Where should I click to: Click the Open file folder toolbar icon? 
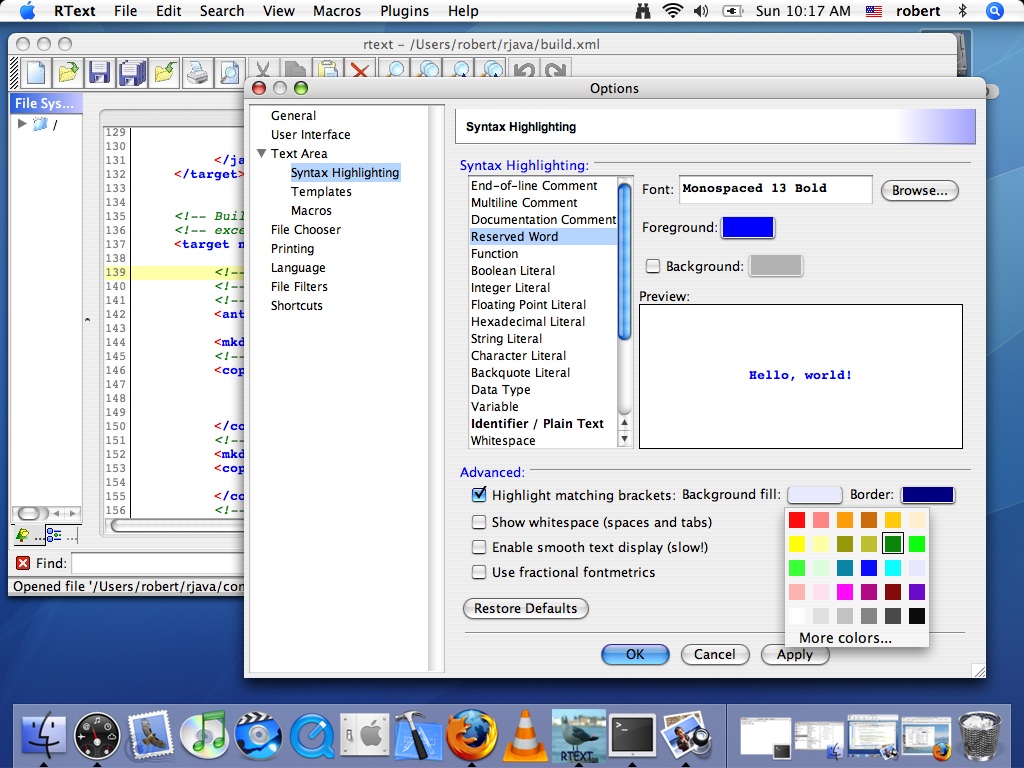(x=68, y=72)
